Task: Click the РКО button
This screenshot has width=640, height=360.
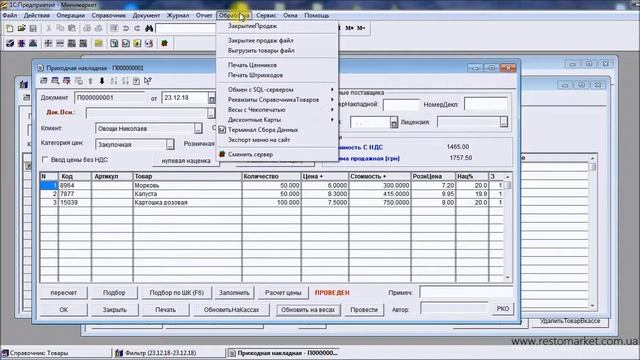Action: 503,309
